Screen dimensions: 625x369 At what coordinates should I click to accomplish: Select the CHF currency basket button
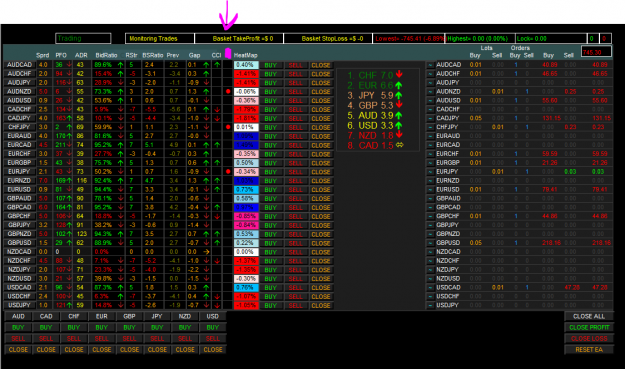pyautogui.click(x=74, y=316)
